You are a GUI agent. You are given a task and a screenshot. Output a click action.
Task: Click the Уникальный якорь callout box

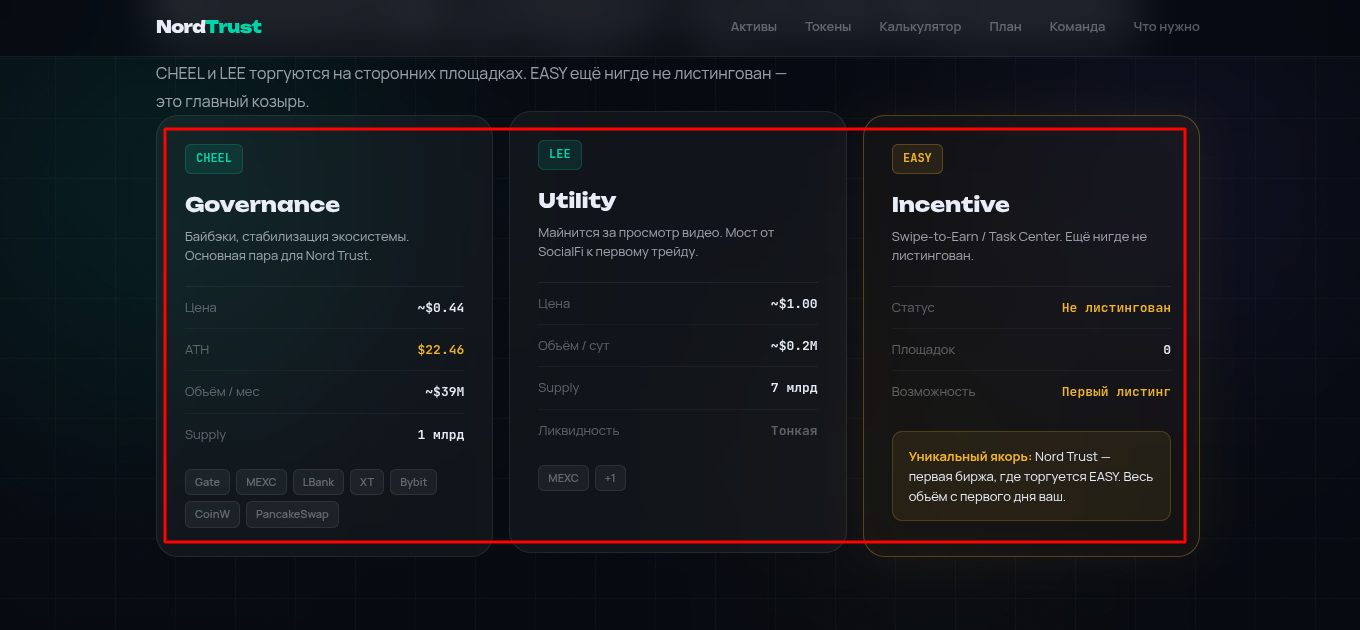point(1031,476)
